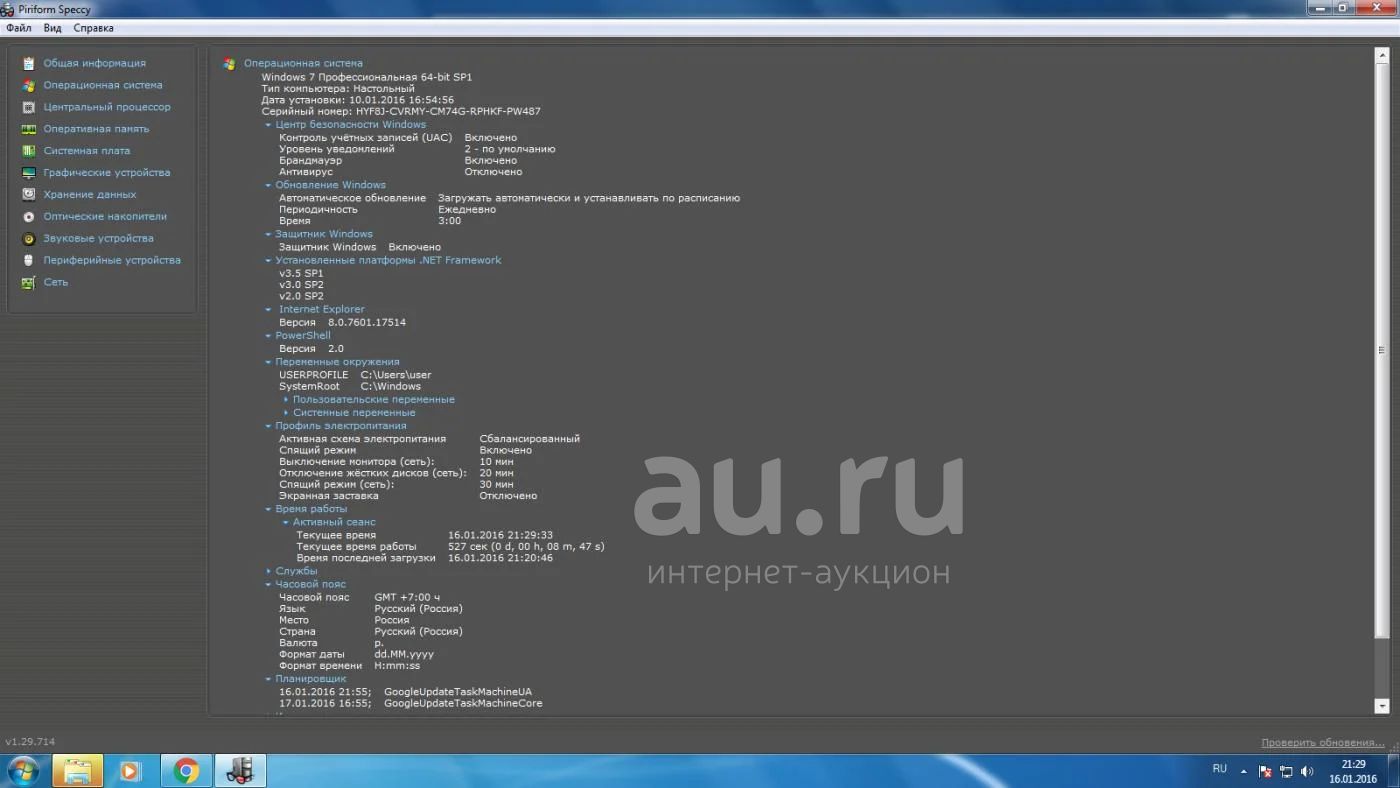The image size is (1400, 788).
Task: Click the IE version 8.0.7601.17514 value
Action: [x=367, y=323]
